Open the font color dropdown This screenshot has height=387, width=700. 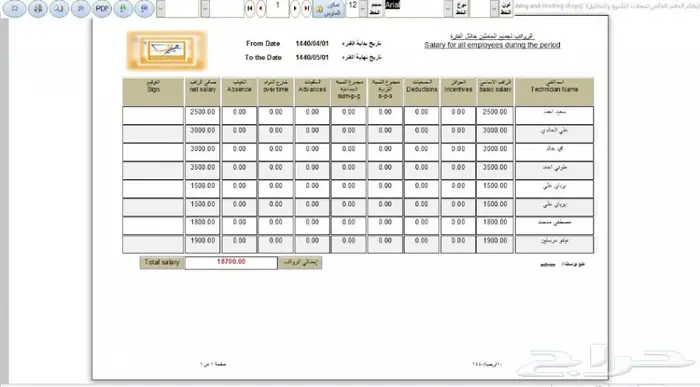click(494, 8)
